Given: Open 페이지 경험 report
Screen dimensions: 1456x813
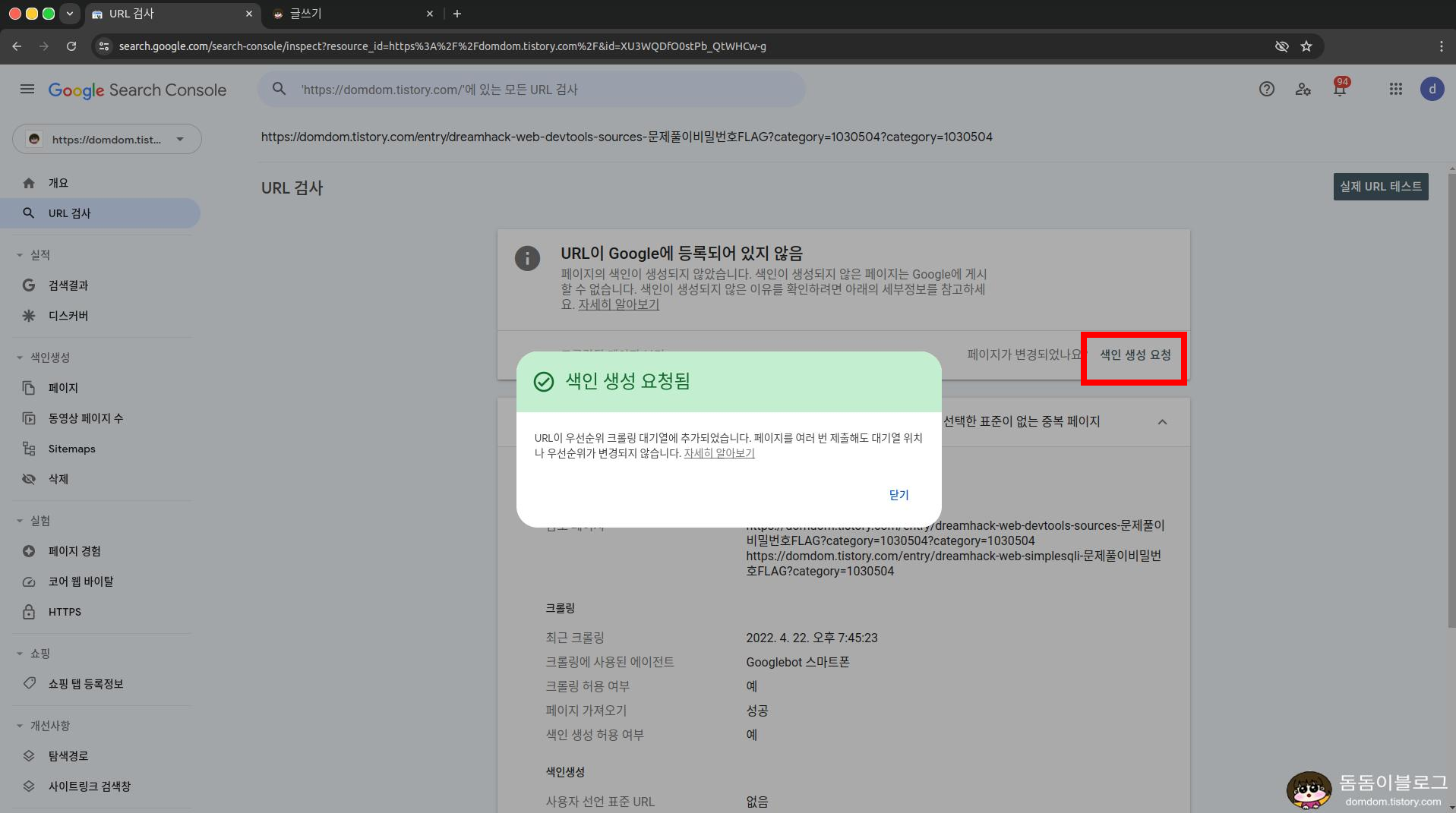Looking at the screenshot, I should click(x=100, y=551).
